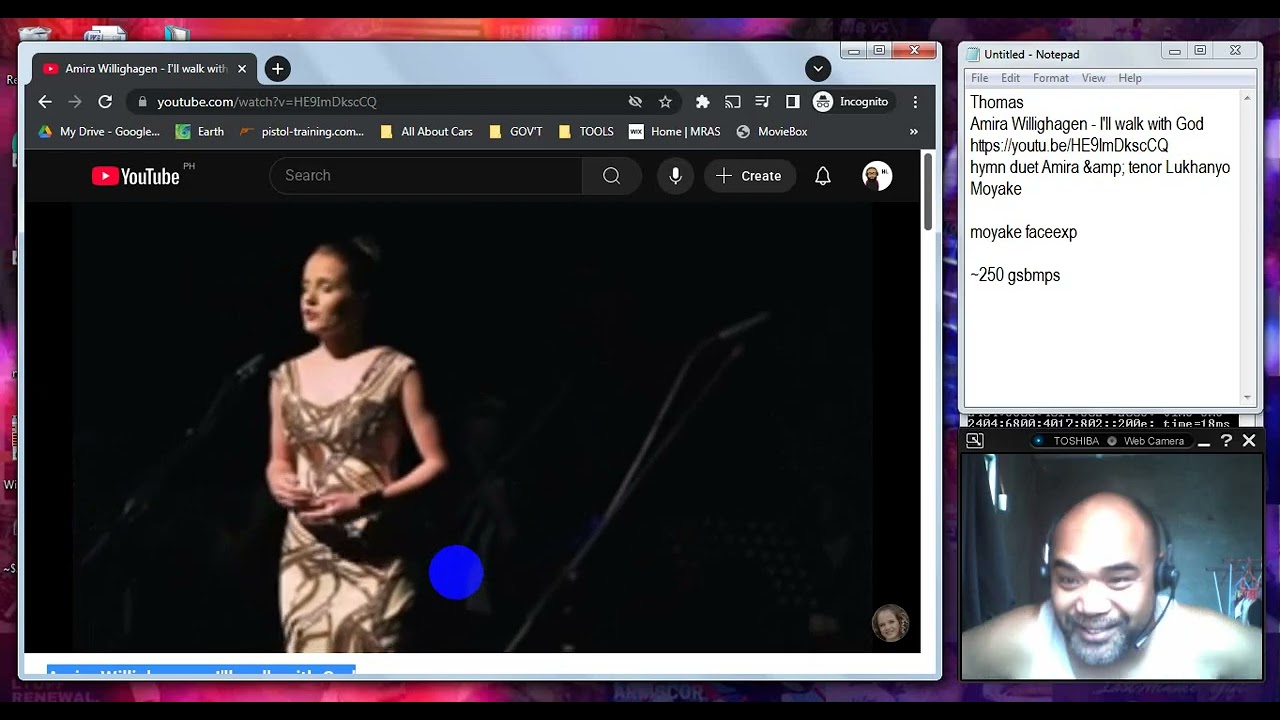Screen dimensions: 1280x720
Task: Open Web Camera help question mark
Action: click(x=1226, y=440)
